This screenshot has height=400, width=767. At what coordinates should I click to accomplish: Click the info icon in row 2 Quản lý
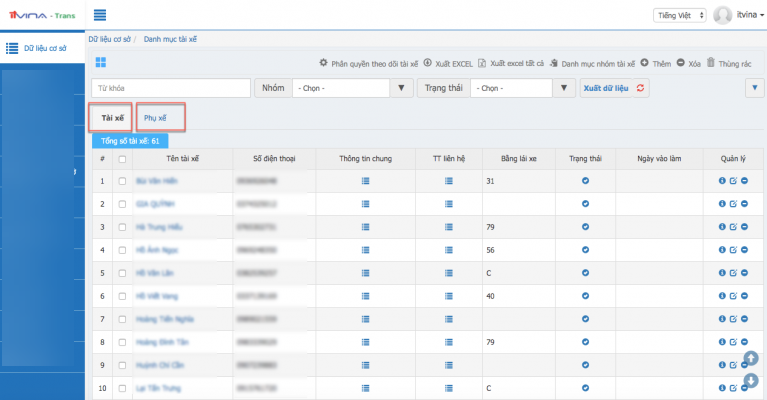722,204
